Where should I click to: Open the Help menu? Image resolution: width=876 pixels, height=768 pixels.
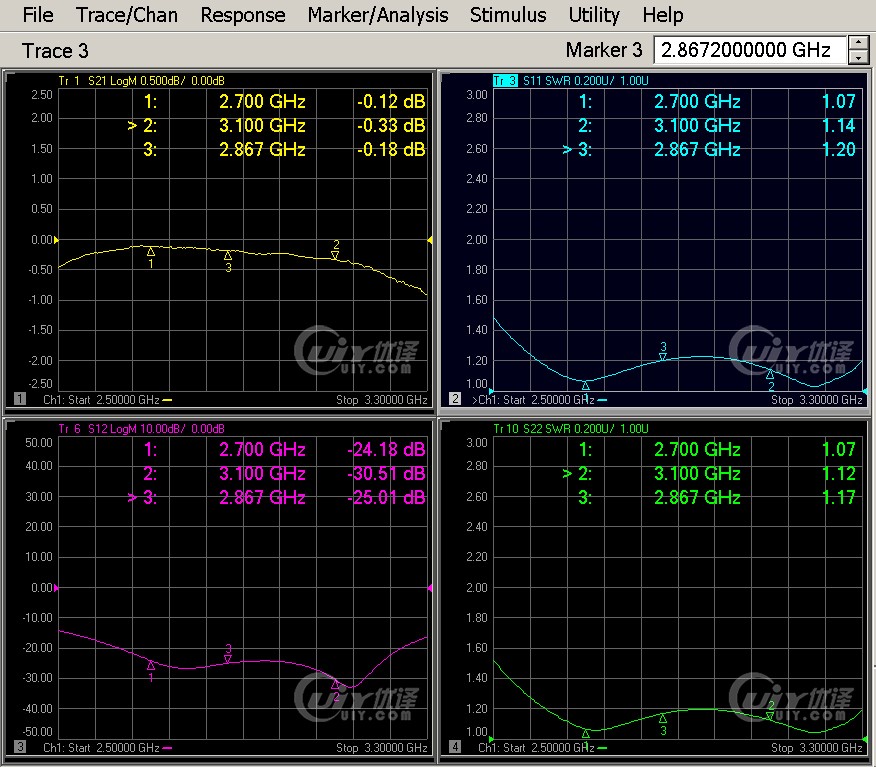(x=663, y=15)
